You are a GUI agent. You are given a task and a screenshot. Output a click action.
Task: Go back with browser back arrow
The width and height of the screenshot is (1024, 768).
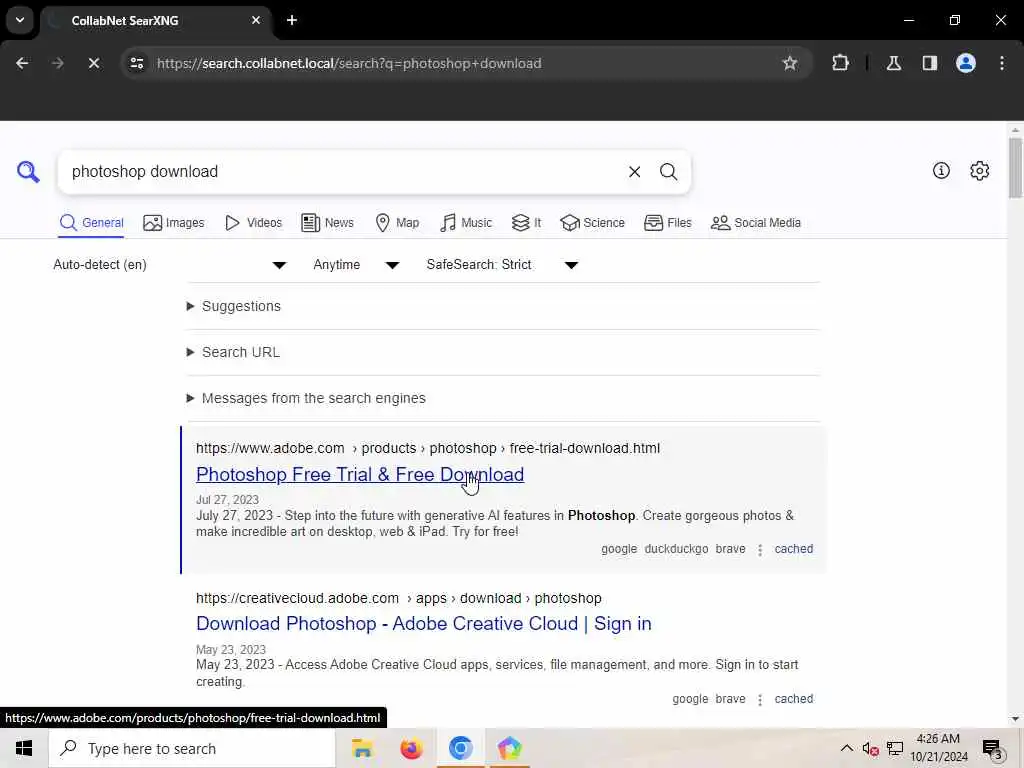point(22,63)
